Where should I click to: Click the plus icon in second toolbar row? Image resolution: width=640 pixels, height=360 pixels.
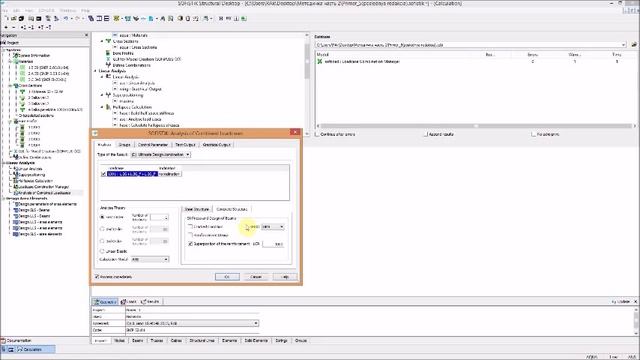(6, 27)
